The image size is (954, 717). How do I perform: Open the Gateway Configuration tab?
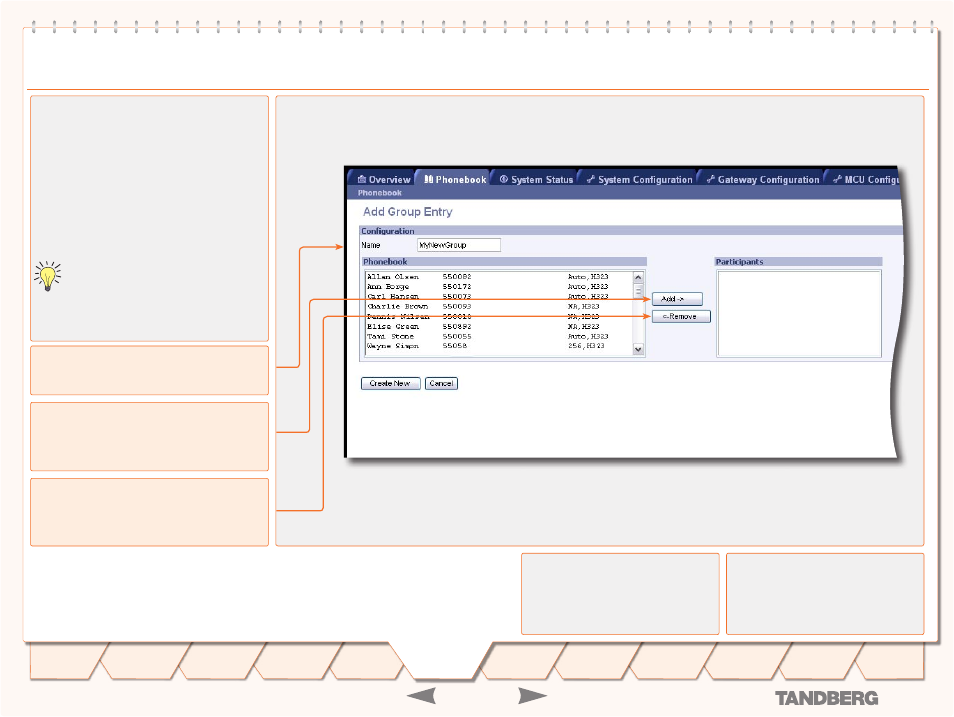point(762,179)
